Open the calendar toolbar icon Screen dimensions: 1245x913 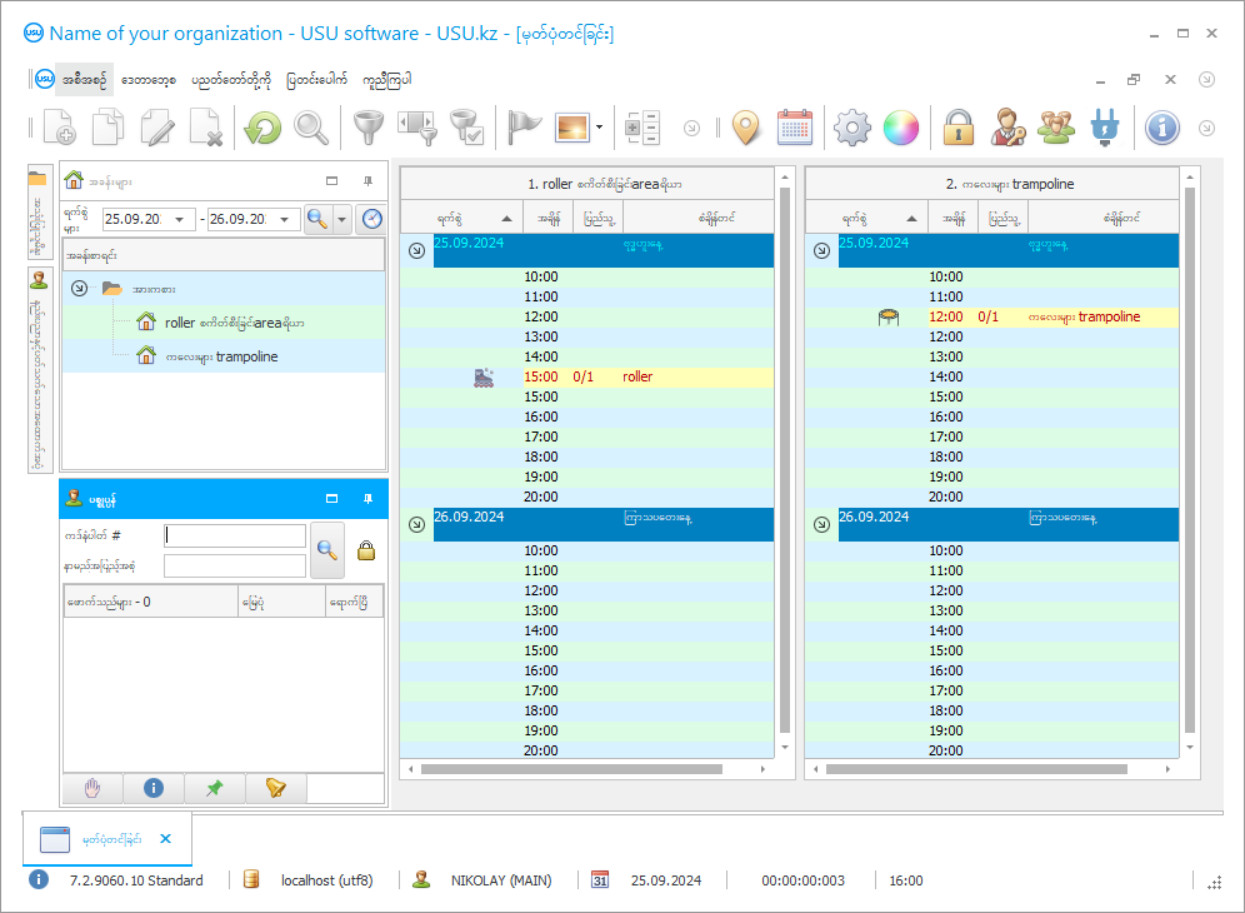(795, 128)
